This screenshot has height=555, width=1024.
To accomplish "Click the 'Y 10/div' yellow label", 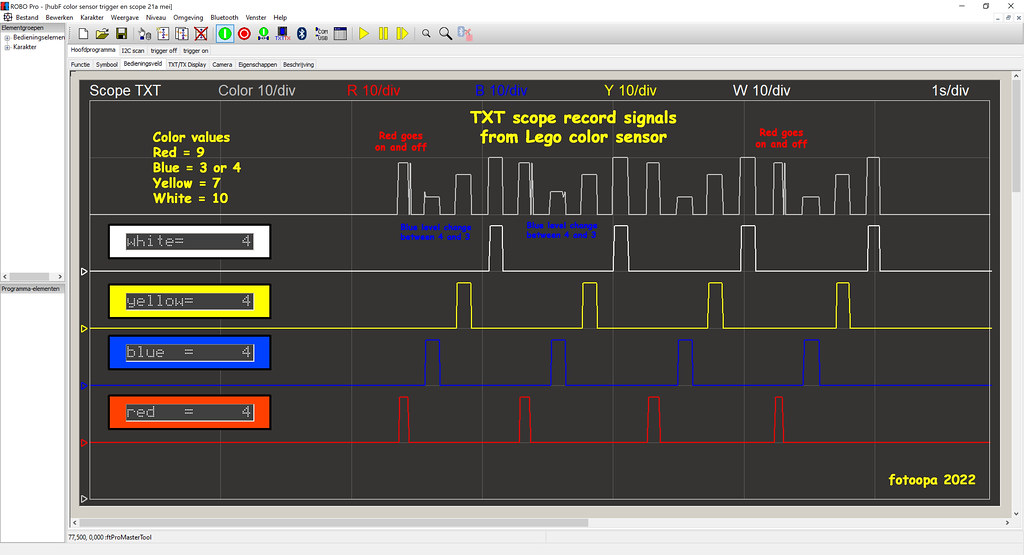I will click(x=630, y=91).
